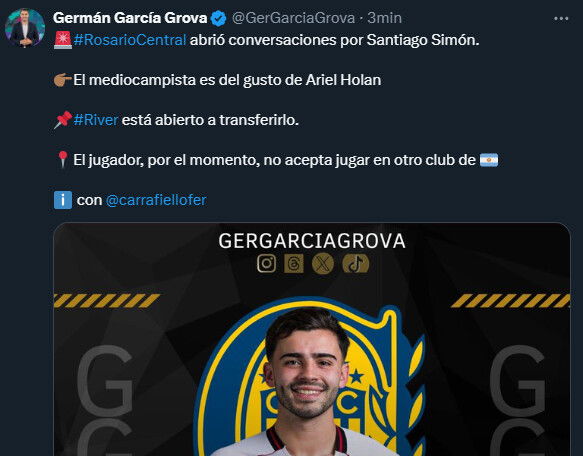Image resolution: width=583 pixels, height=456 pixels.
Task: Open Germán García Grova's profile avatar
Action: click(25, 28)
